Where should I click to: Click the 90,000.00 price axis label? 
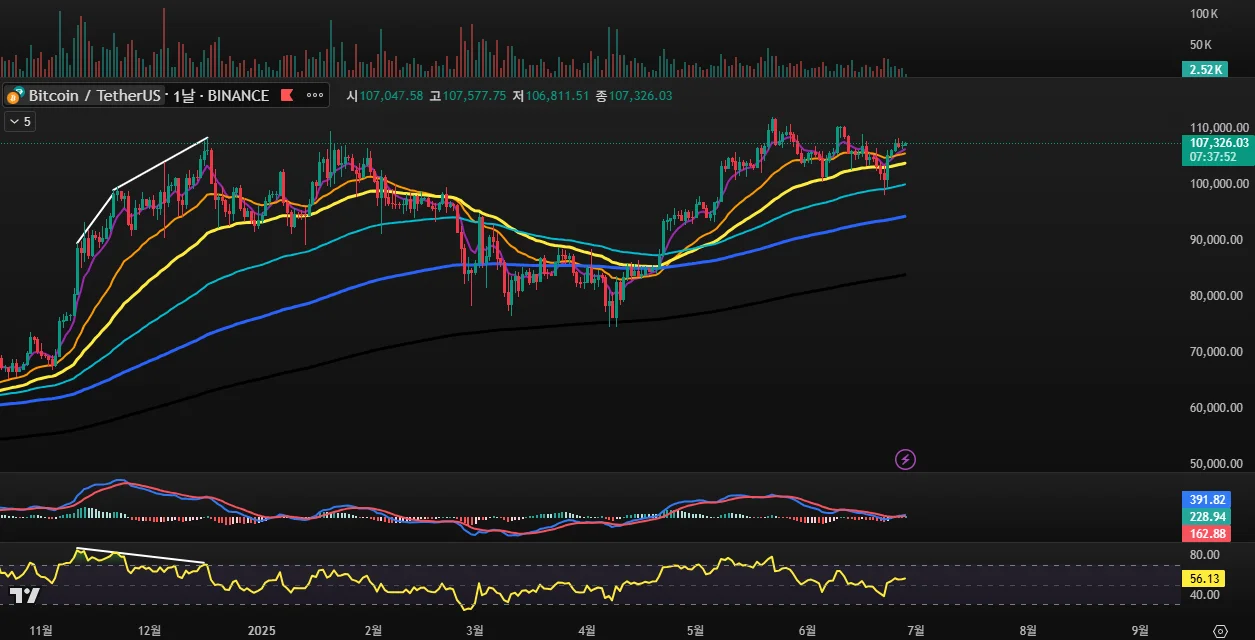[1218, 240]
